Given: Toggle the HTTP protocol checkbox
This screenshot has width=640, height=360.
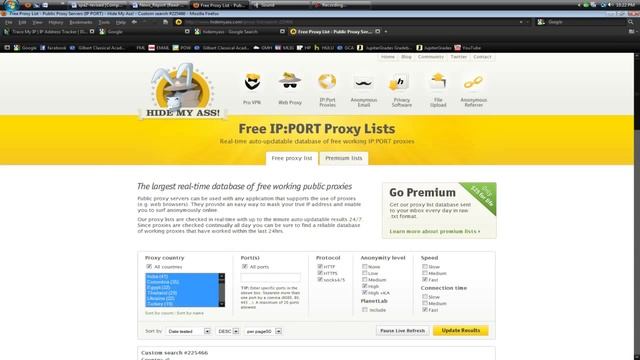Looking at the screenshot, I should coord(320,267).
